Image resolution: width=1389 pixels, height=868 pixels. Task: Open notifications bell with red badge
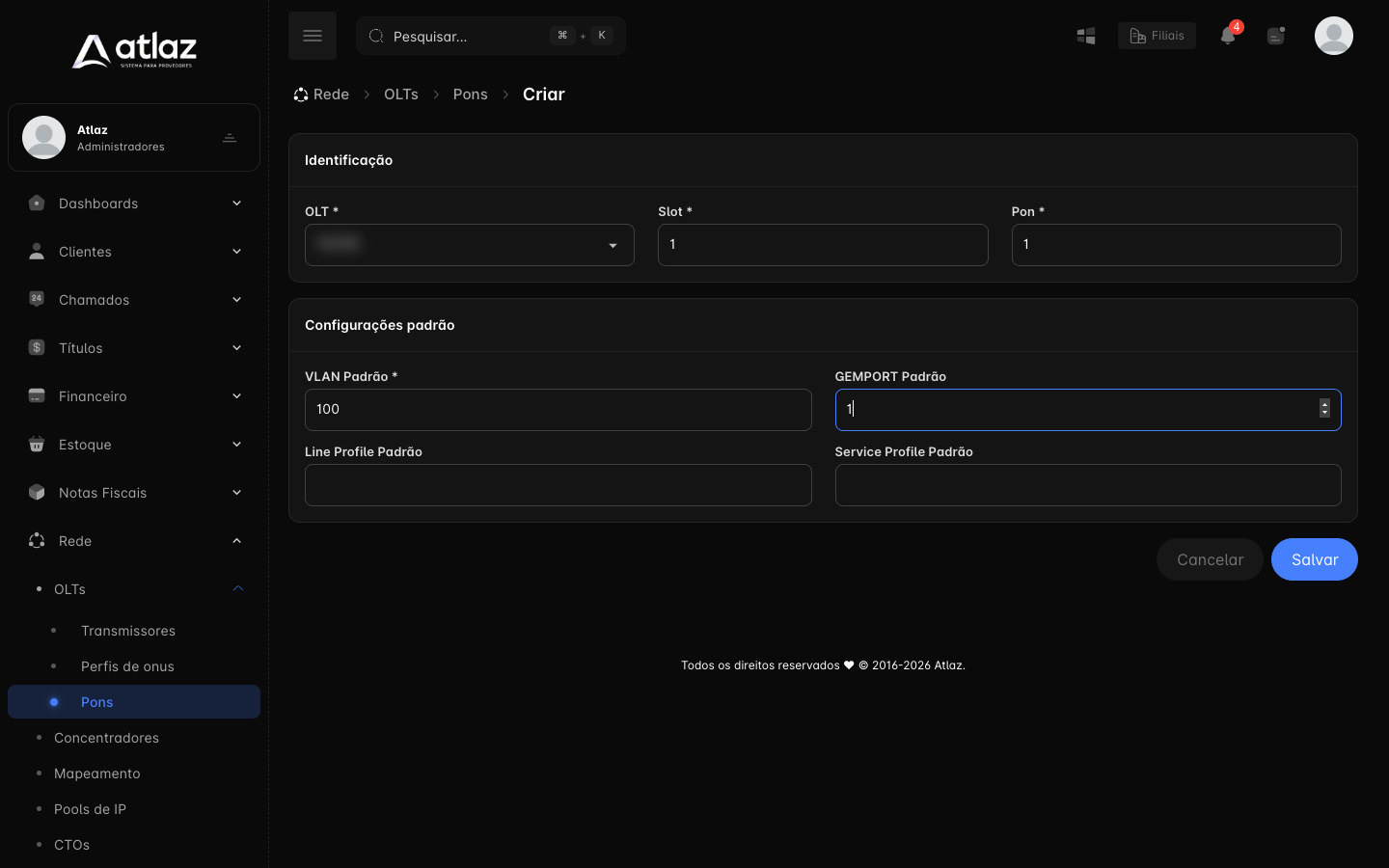[x=1228, y=36]
